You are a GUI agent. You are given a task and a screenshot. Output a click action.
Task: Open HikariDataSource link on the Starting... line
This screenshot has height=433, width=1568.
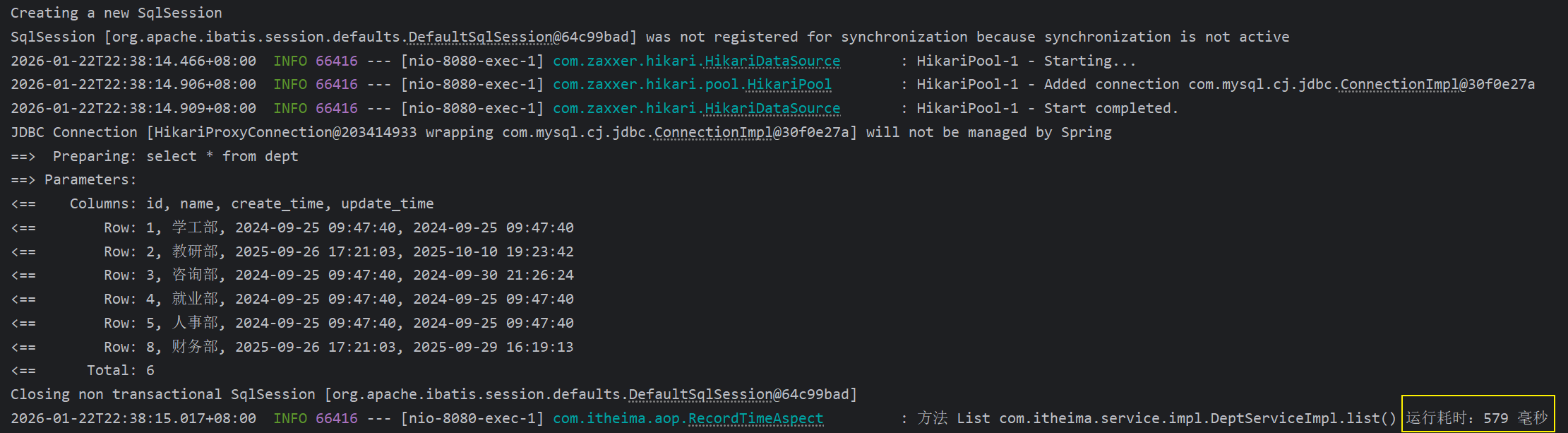tap(772, 61)
